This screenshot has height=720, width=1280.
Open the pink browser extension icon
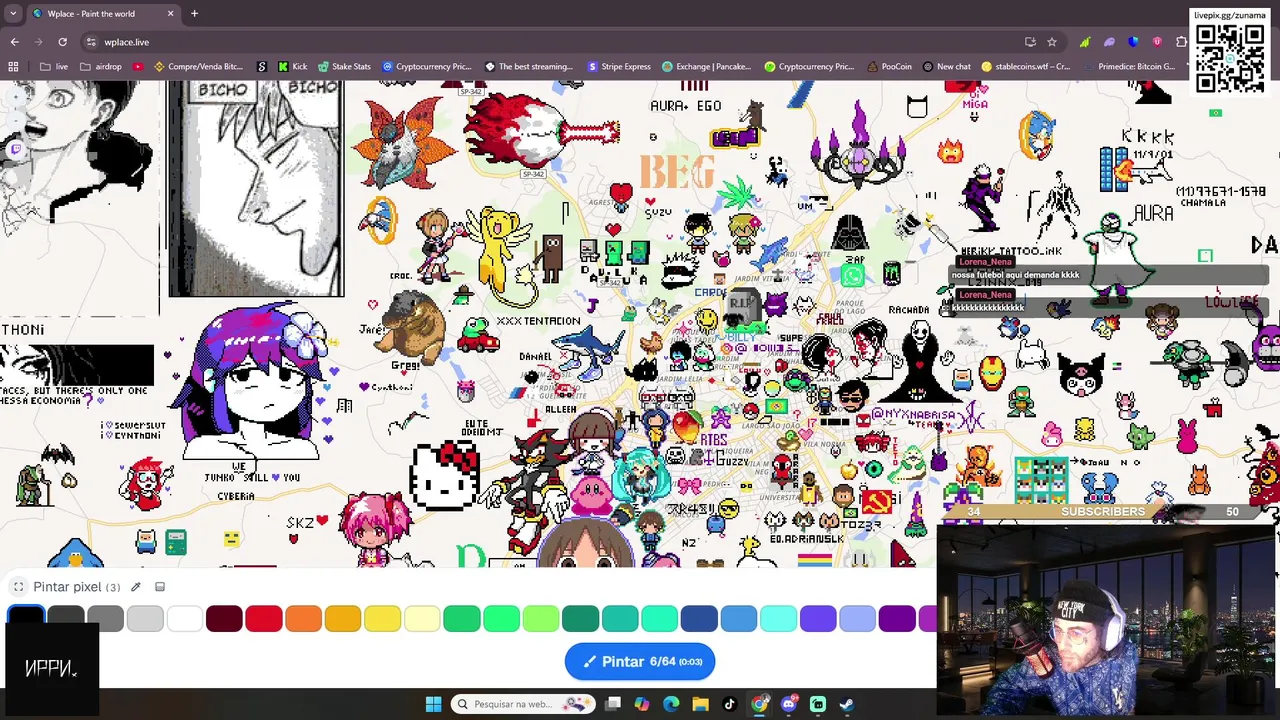tap(1157, 42)
